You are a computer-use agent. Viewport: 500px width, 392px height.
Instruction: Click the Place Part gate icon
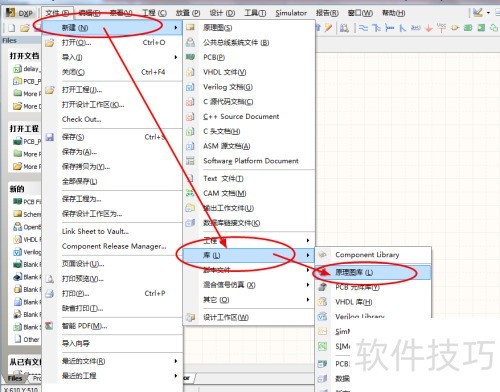click(x=455, y=28)
